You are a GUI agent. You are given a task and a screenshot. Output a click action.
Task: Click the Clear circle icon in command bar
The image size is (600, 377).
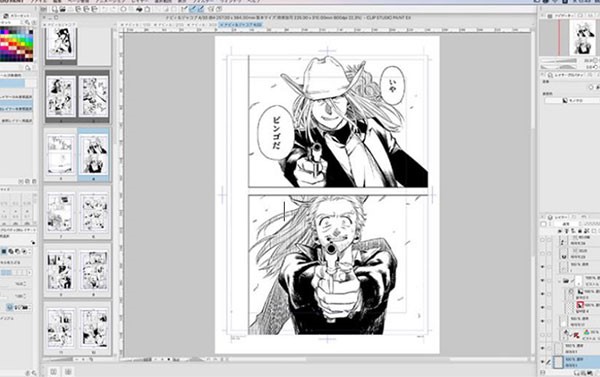[x=124, y=9]
